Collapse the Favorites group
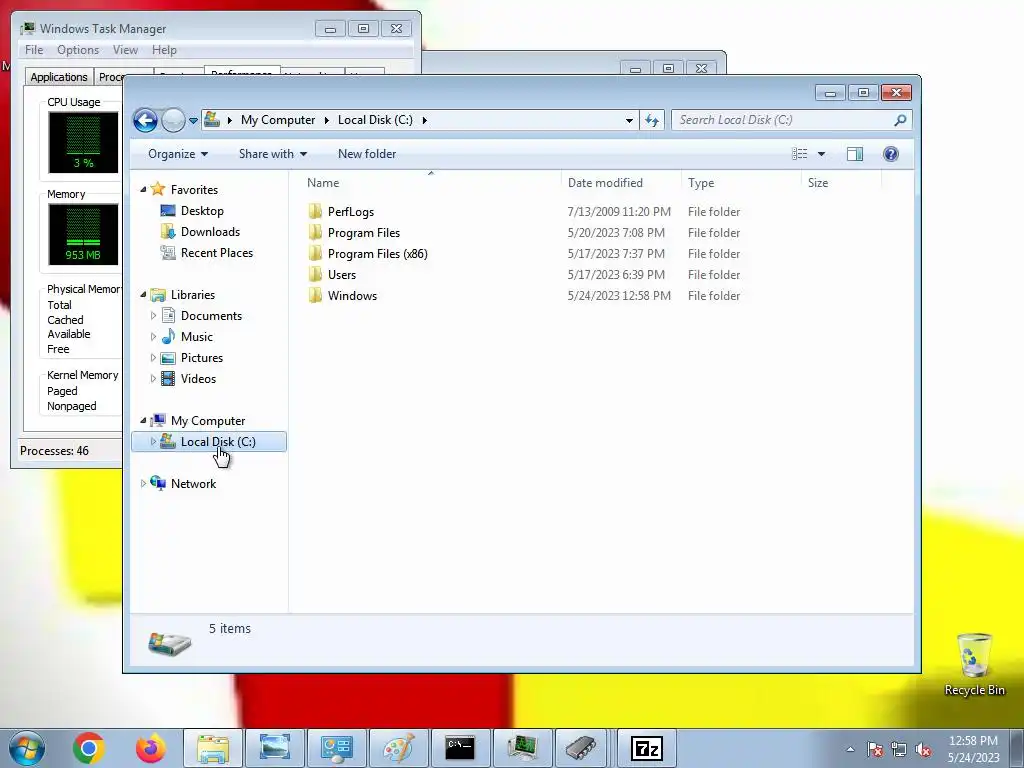The width and height of the screenshot is (1024, 768). (143, 189)
